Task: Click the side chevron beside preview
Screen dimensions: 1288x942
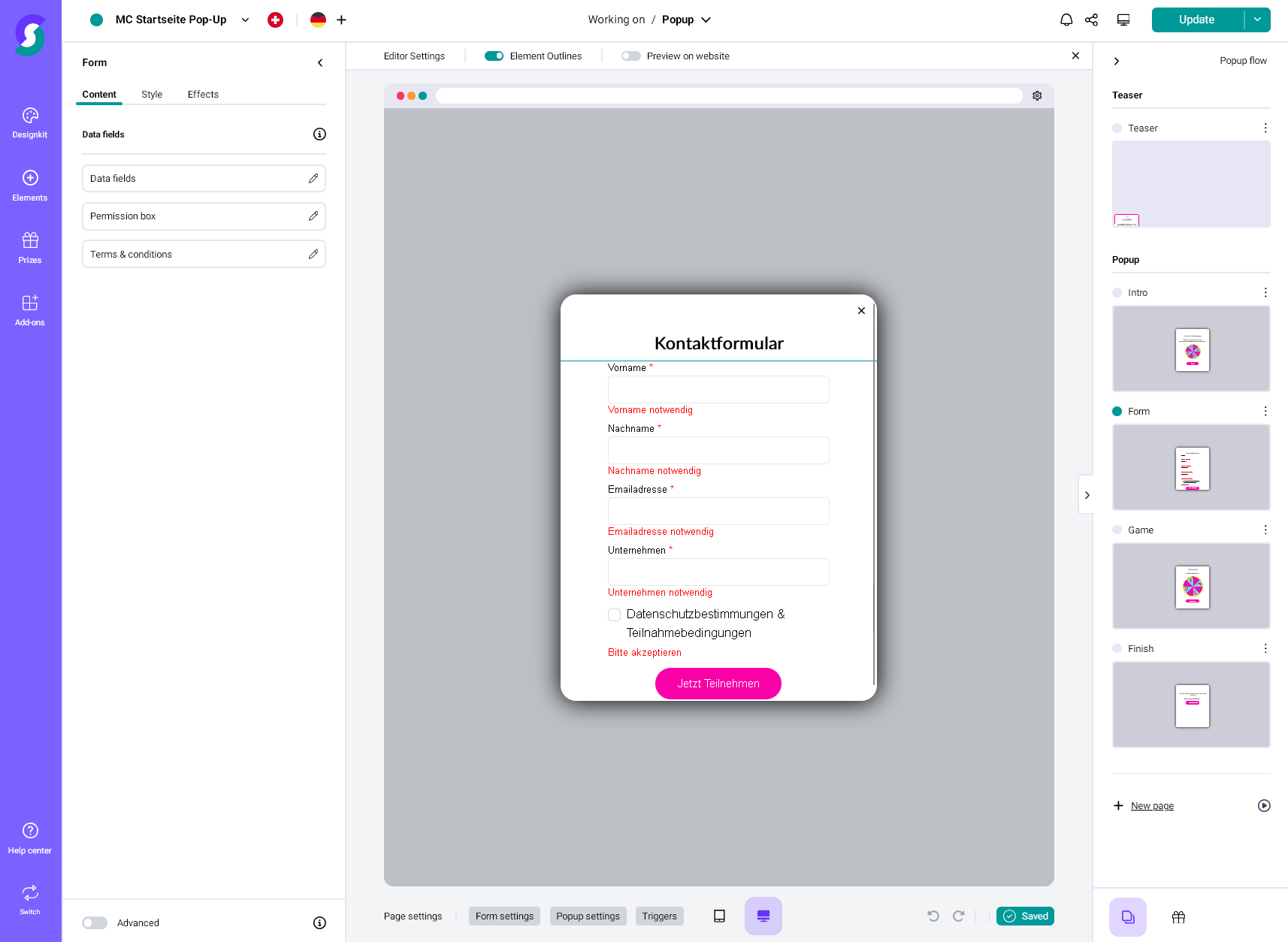Action: [x=1087, y=495]
